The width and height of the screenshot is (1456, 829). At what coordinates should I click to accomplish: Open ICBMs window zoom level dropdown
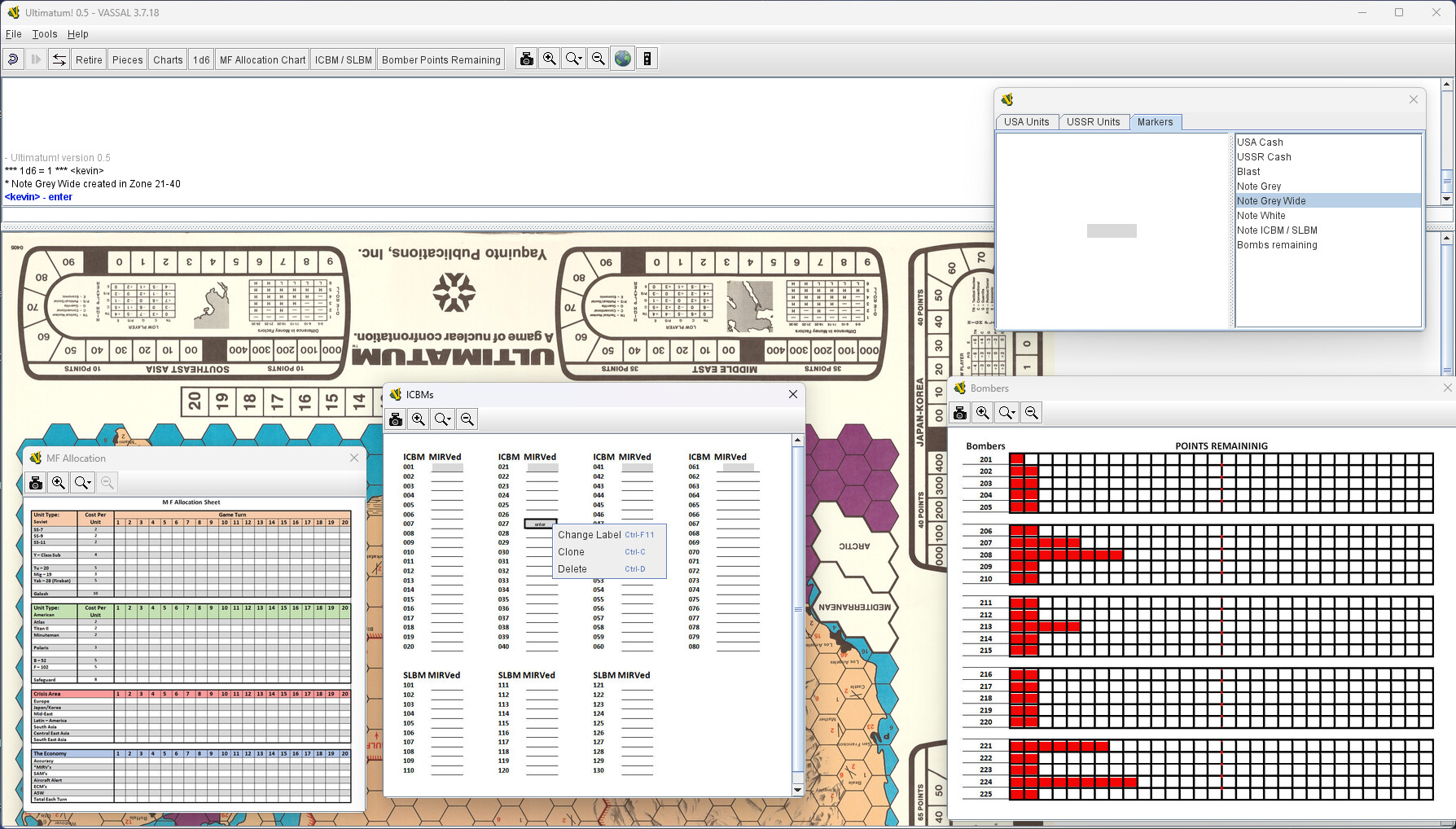(x=443, y=419)
